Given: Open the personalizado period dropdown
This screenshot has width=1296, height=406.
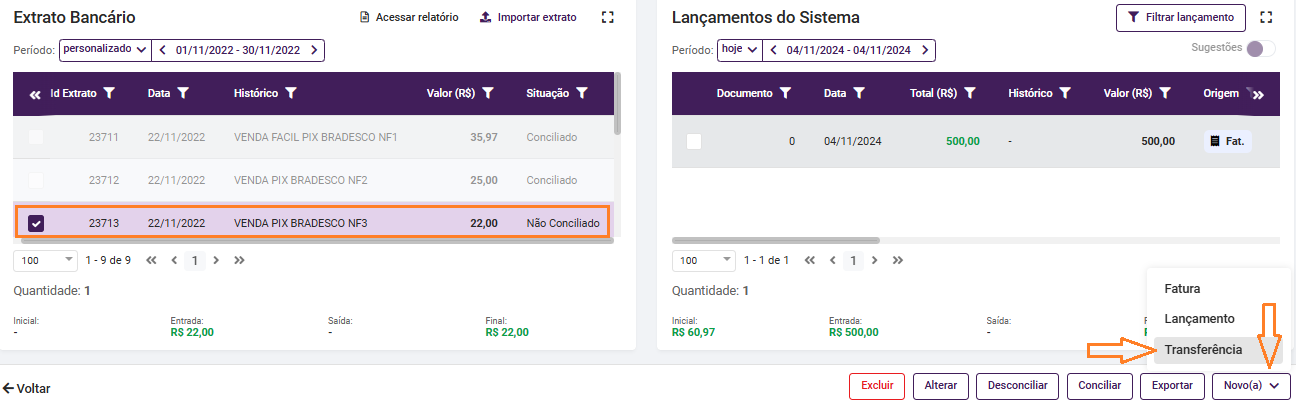Looking at the screenshot, I should pos(104,49).
